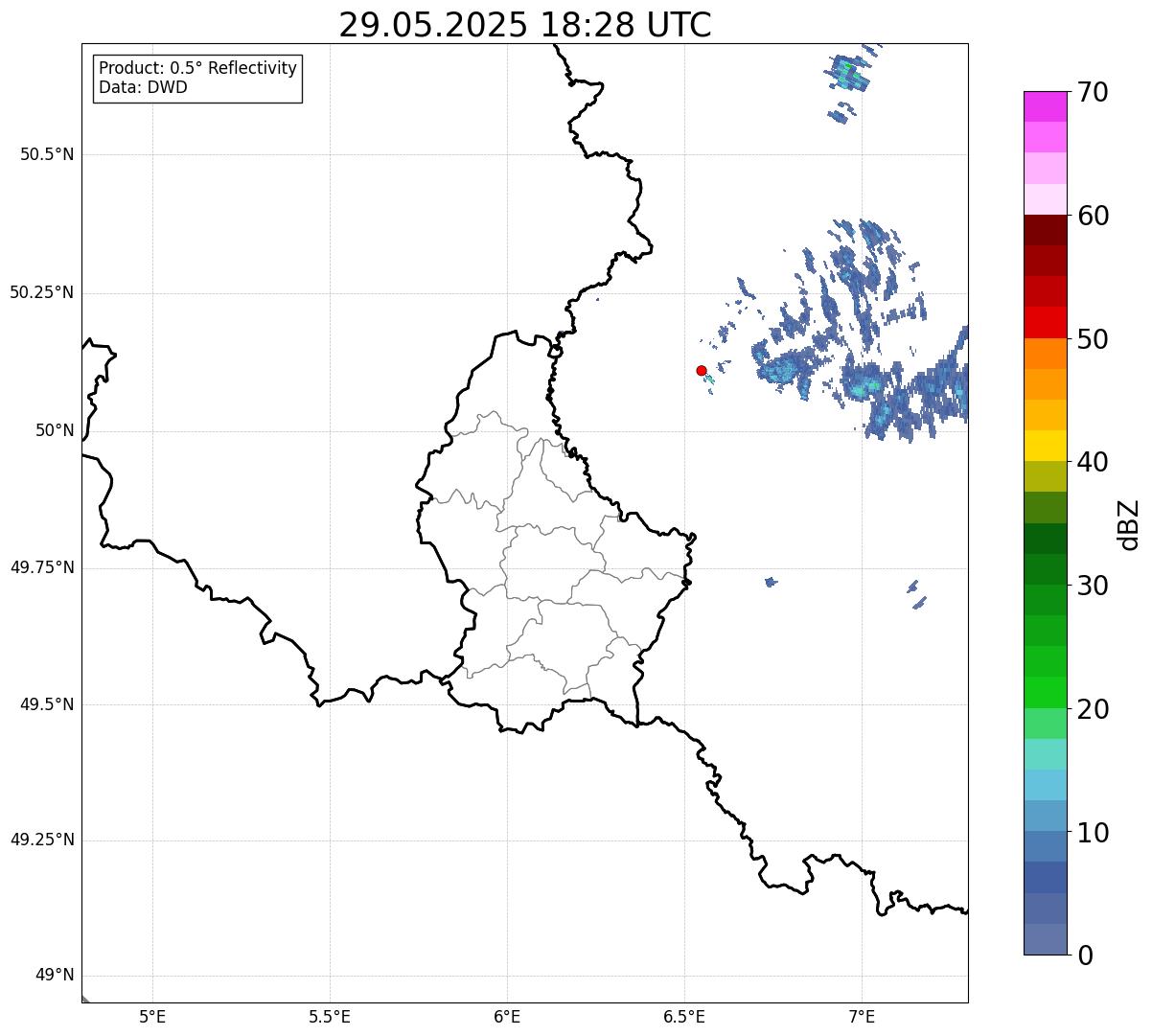
Task: Click the "dBZ" colorbar axis label
Action: coord(1129,524)
